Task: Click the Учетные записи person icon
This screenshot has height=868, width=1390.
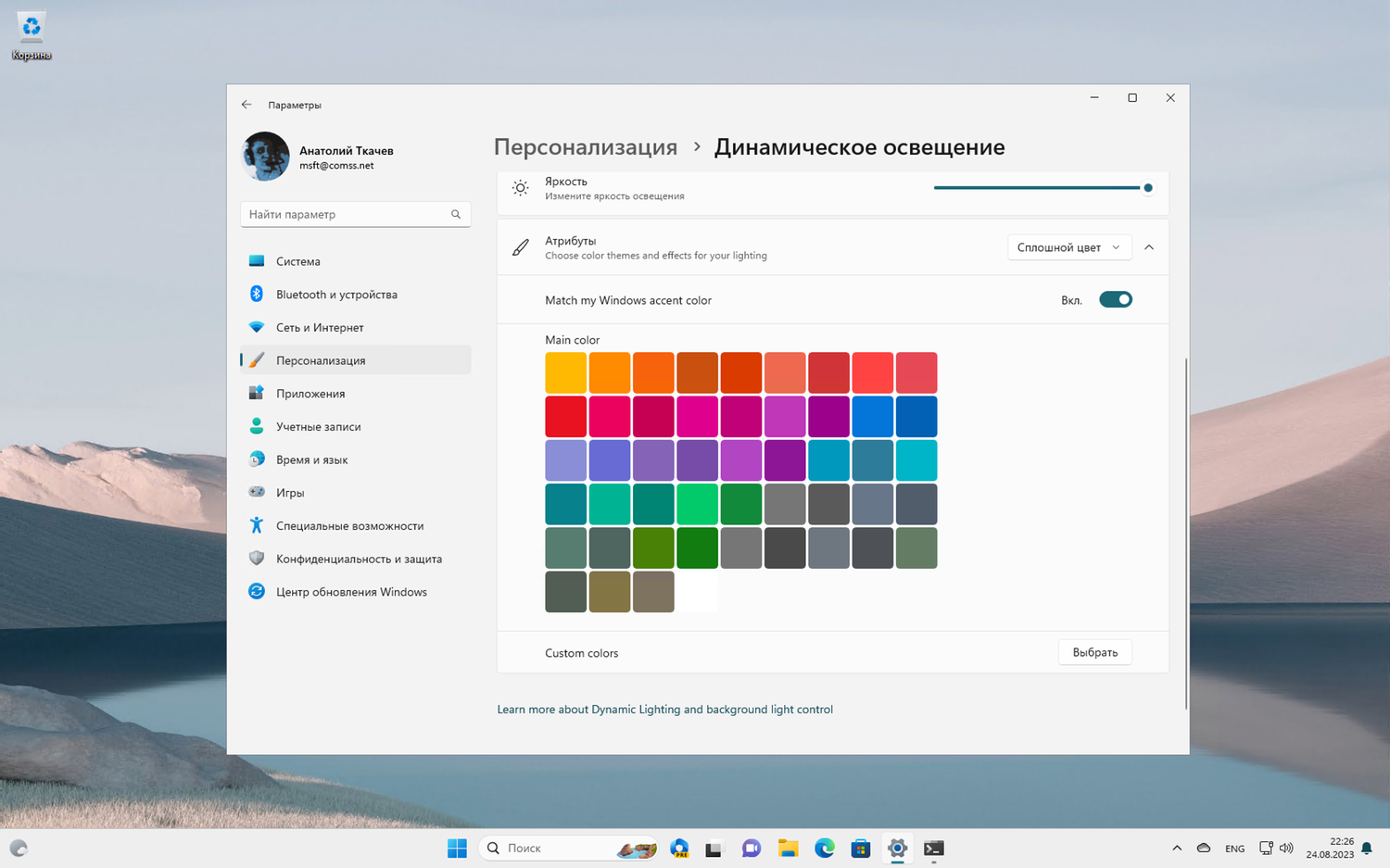Action: point(257,426)
